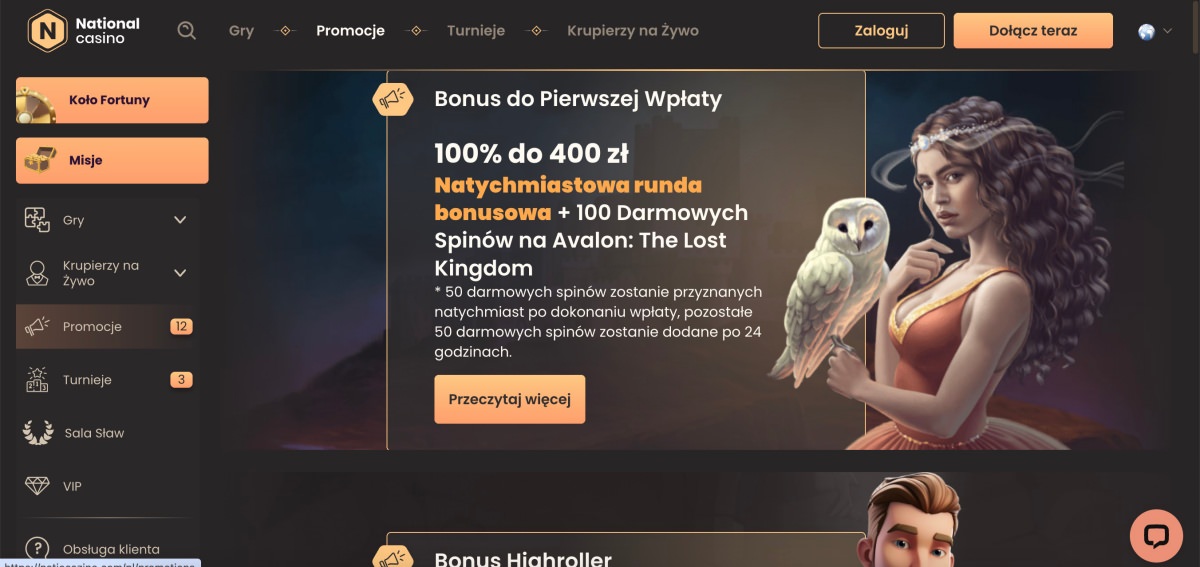Click the VIP diamond icon
Image resolution: width=1200 pixels, height=567 pixels.
37,486
